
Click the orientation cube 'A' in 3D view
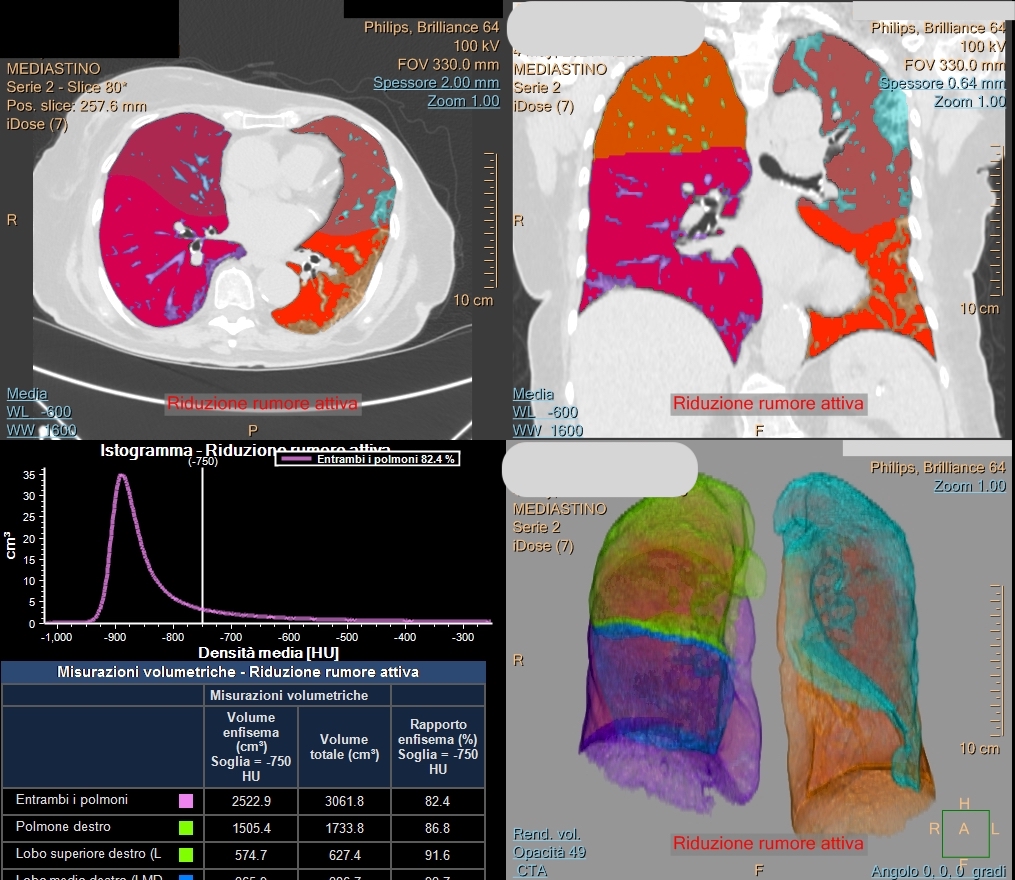click(x=964, y=829)
